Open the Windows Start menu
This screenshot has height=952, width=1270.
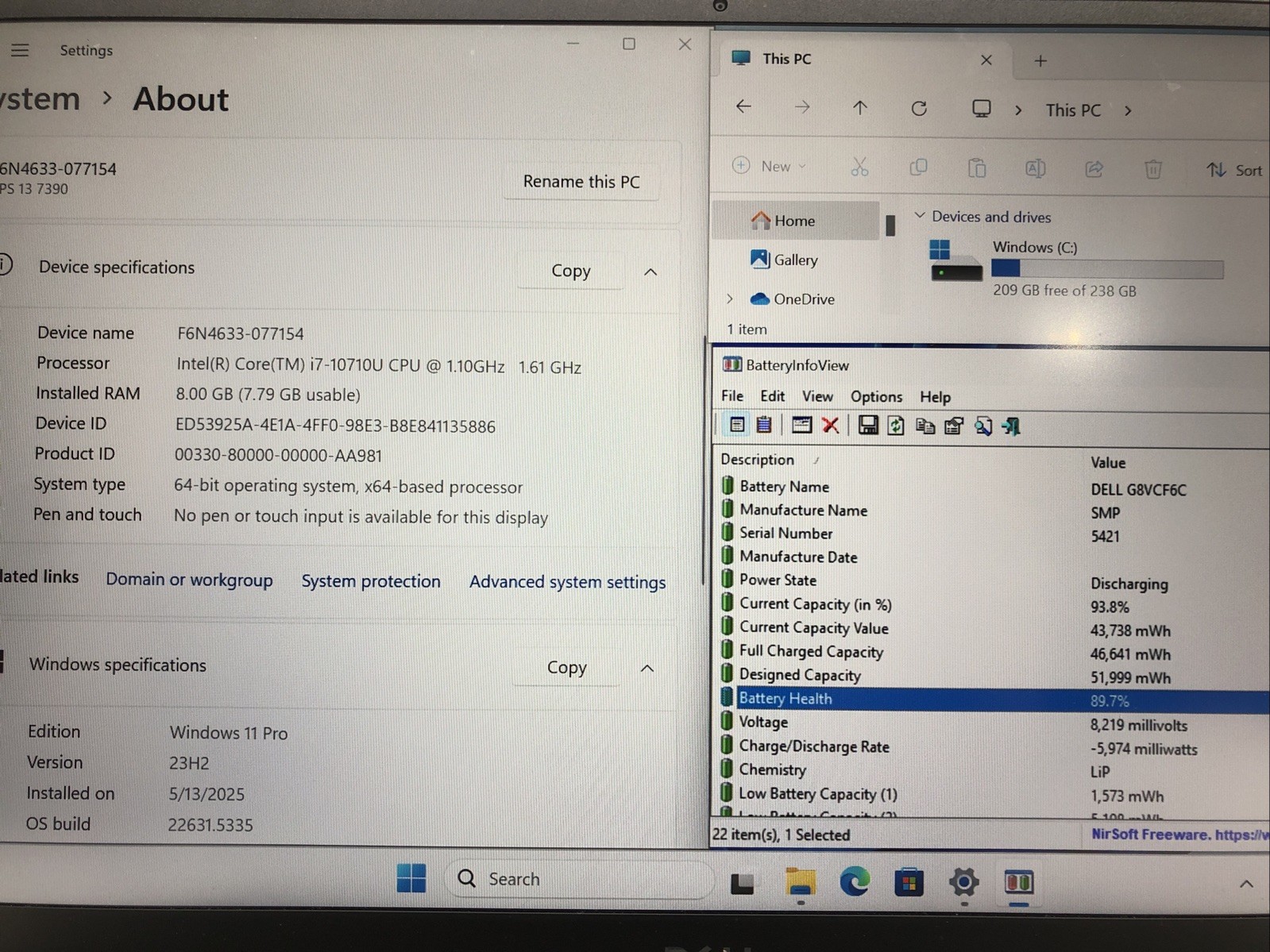[411, 878]
